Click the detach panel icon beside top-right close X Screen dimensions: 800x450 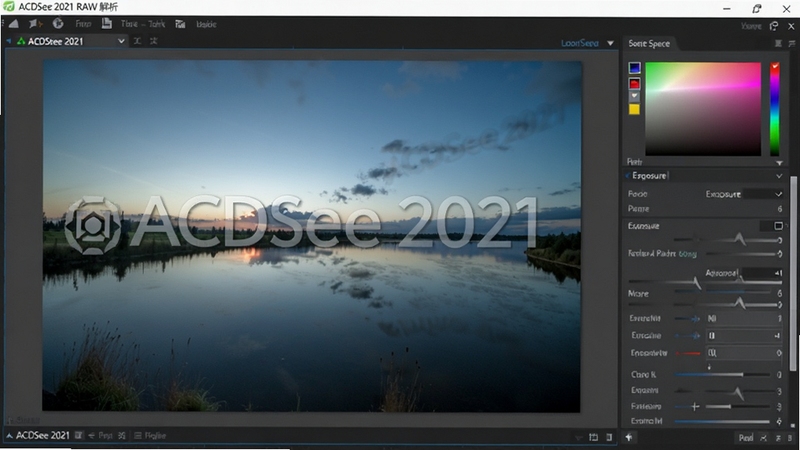pos(774,26)
